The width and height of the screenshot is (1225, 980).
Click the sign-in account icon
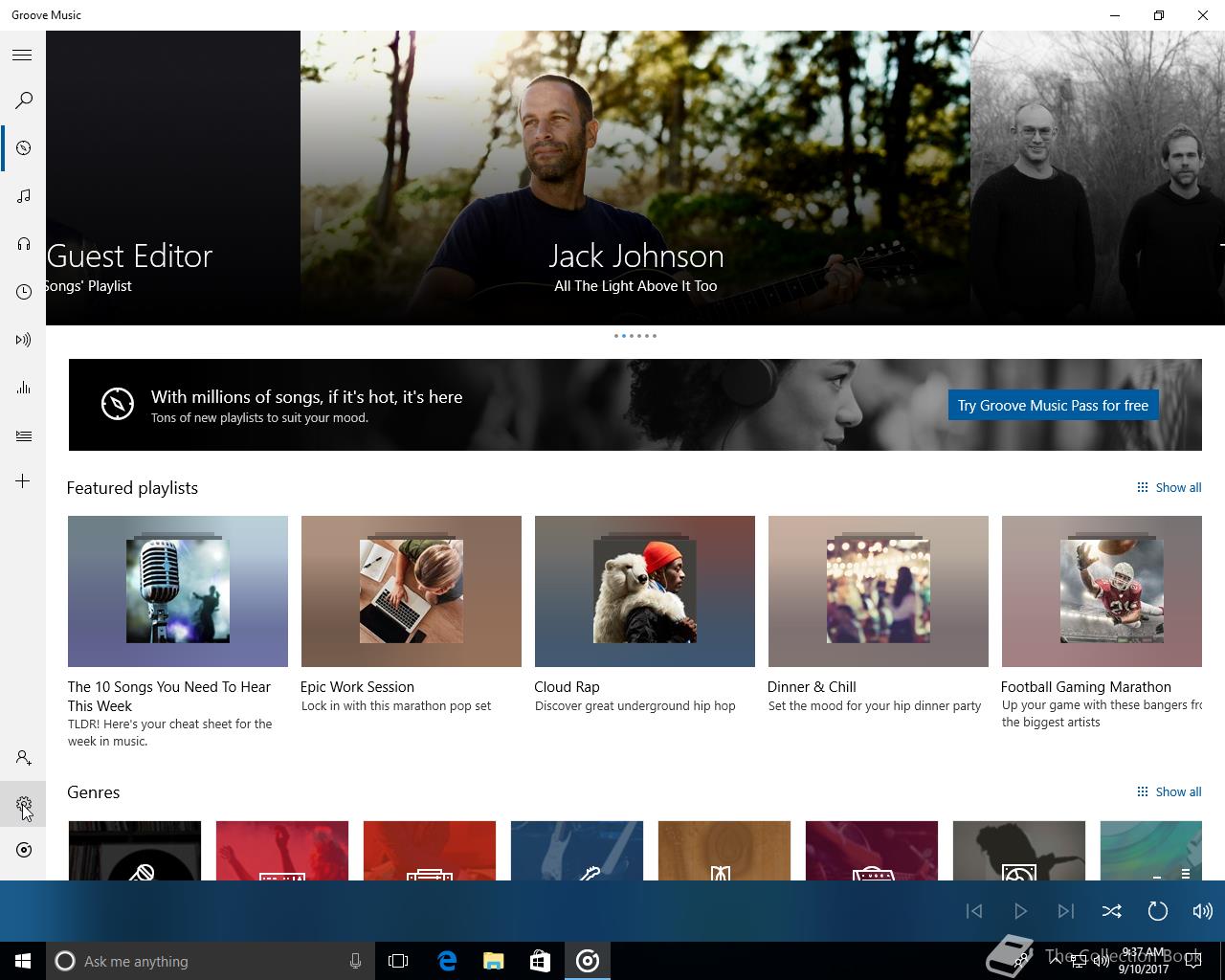pyautogui.click(x=23, y=758)
